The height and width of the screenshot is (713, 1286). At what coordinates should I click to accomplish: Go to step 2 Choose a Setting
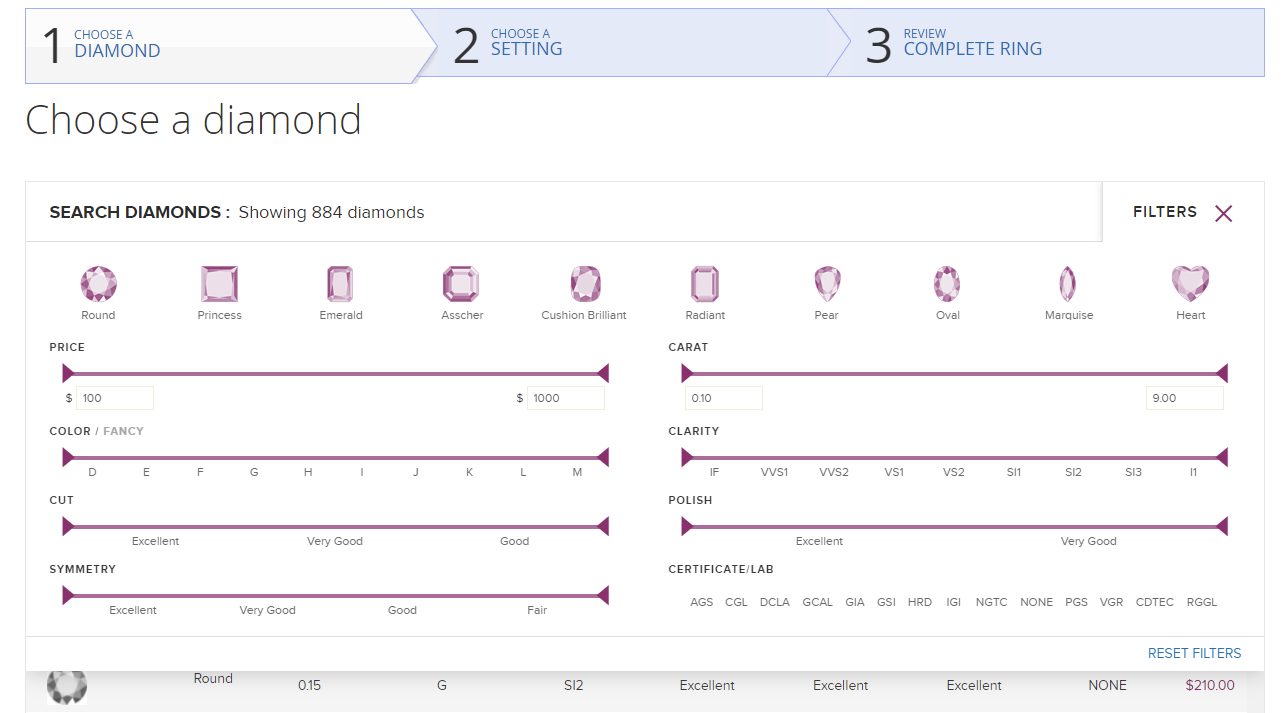[526, 43]
